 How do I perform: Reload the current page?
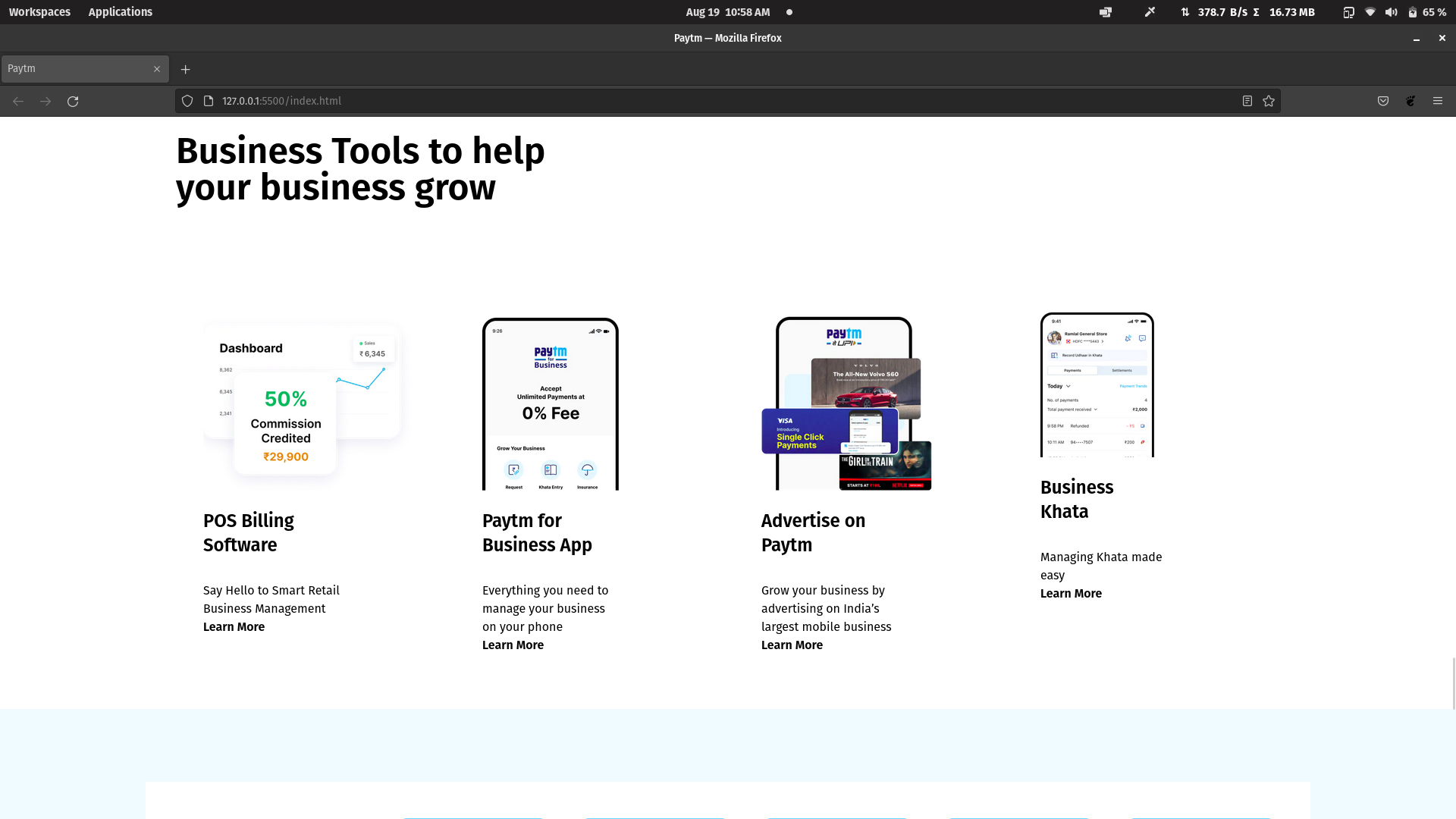point(73,101)
